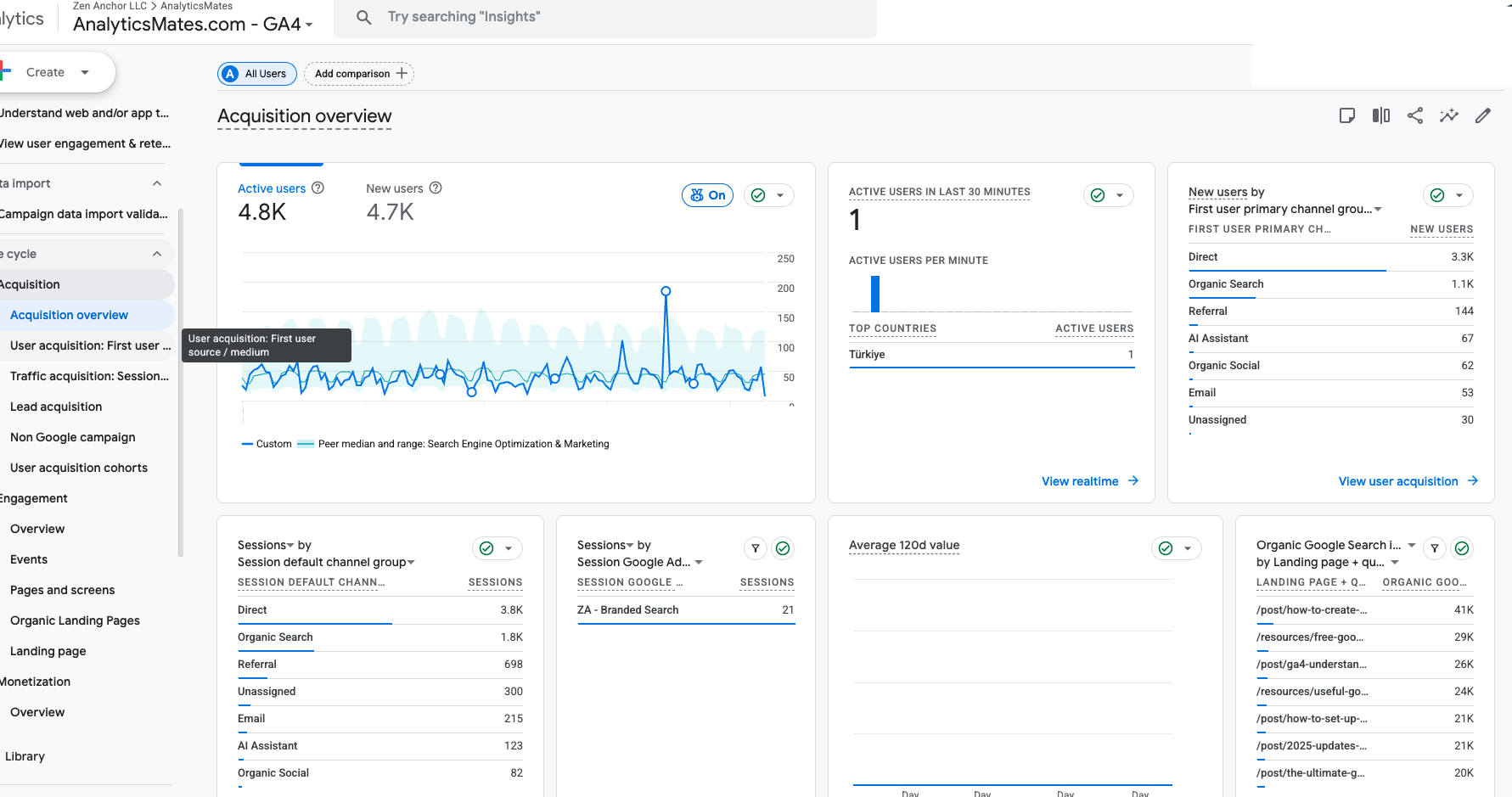Toggle the benchmarking On button
This screenshot has height=797, width=1512.
(707, 195)
